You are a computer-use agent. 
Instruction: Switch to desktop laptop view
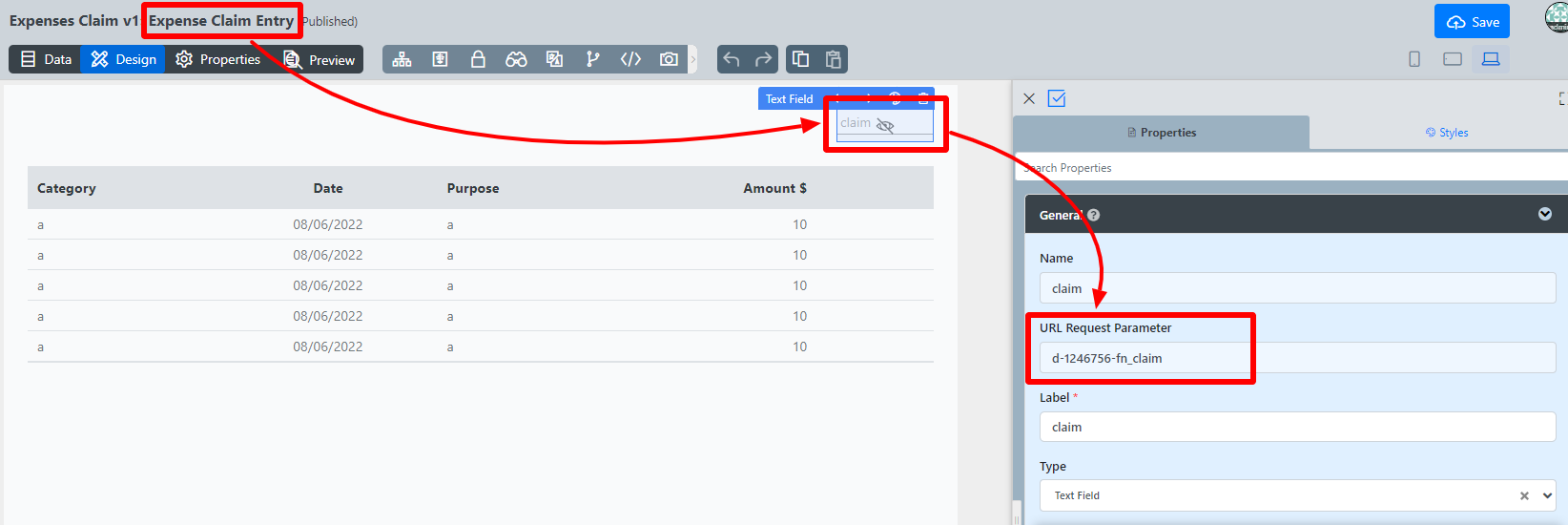[1491, 59]
